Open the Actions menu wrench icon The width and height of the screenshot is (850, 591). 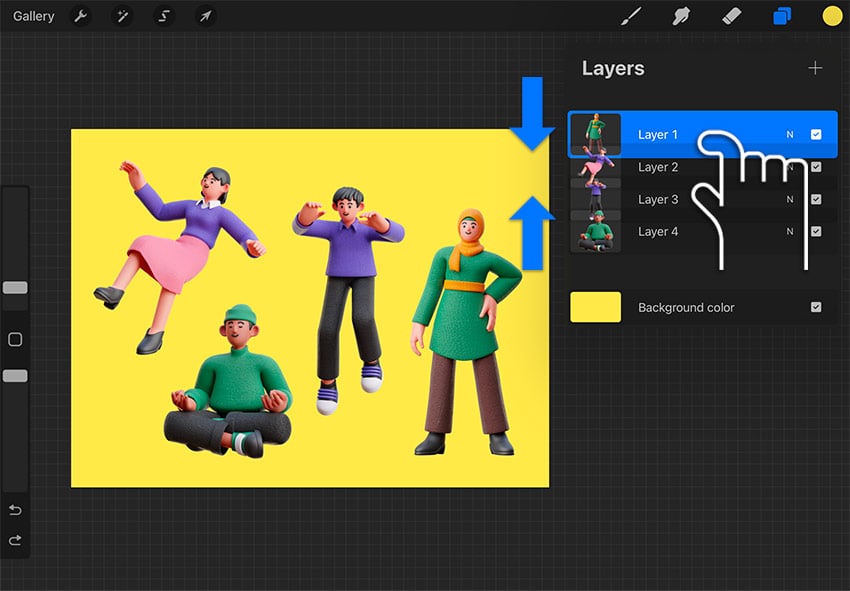click(x=81, y=16)
